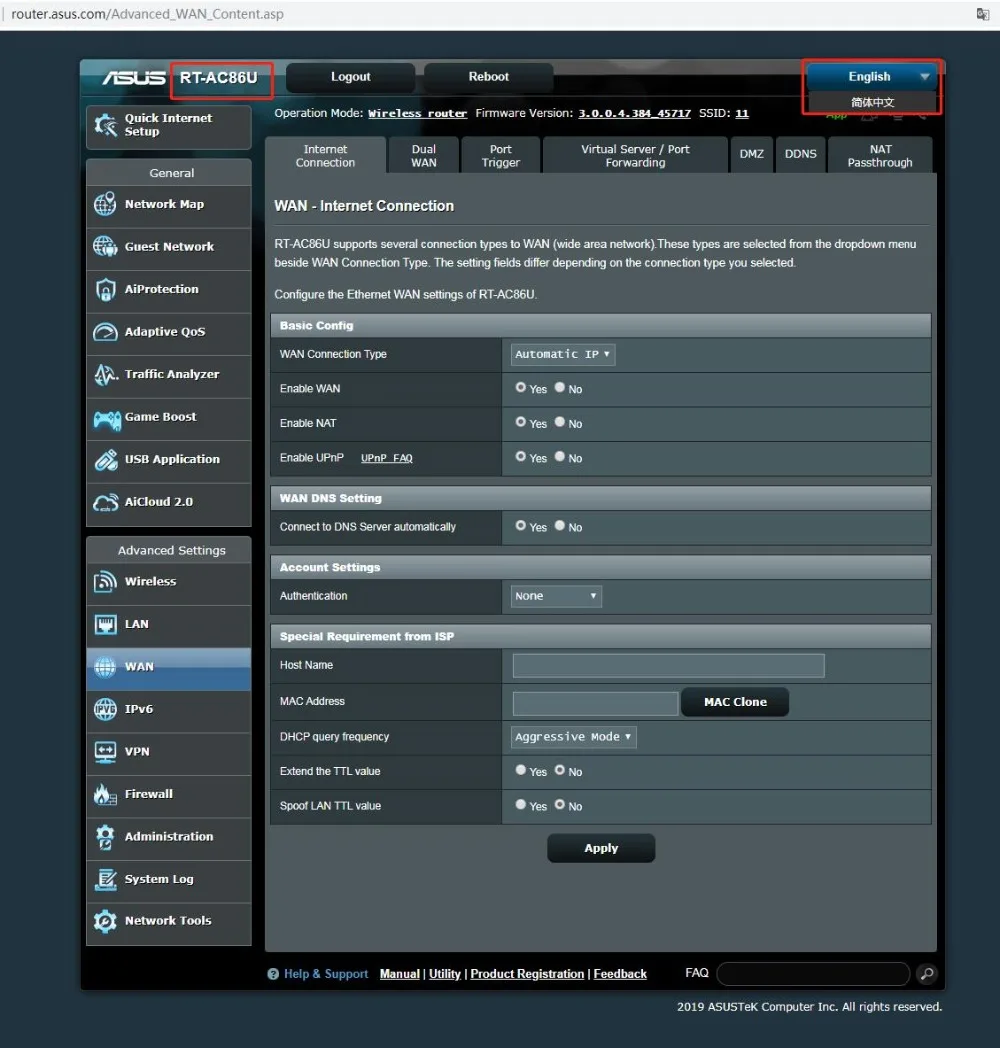Click the FAQ search input field
The width and height of the screenshot is (1000, 1048).
[x=813, y=974]
